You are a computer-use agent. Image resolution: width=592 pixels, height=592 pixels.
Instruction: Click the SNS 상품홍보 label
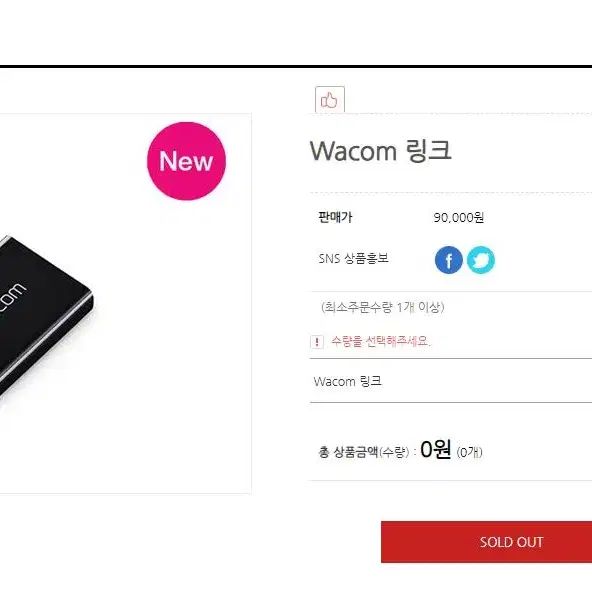[353, 259]
